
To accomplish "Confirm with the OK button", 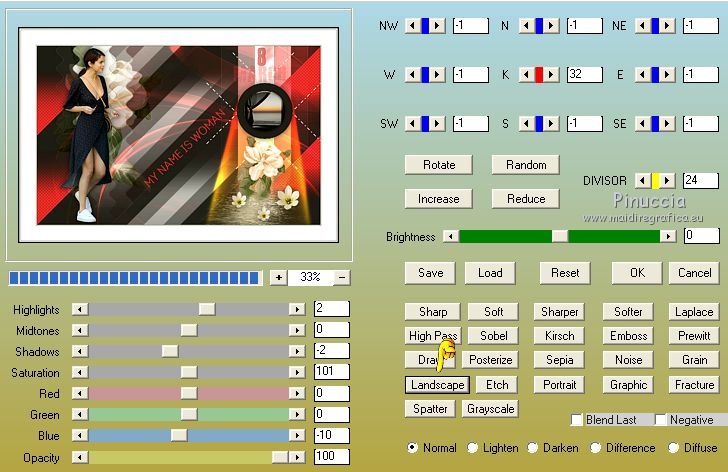I will (637, 273).
